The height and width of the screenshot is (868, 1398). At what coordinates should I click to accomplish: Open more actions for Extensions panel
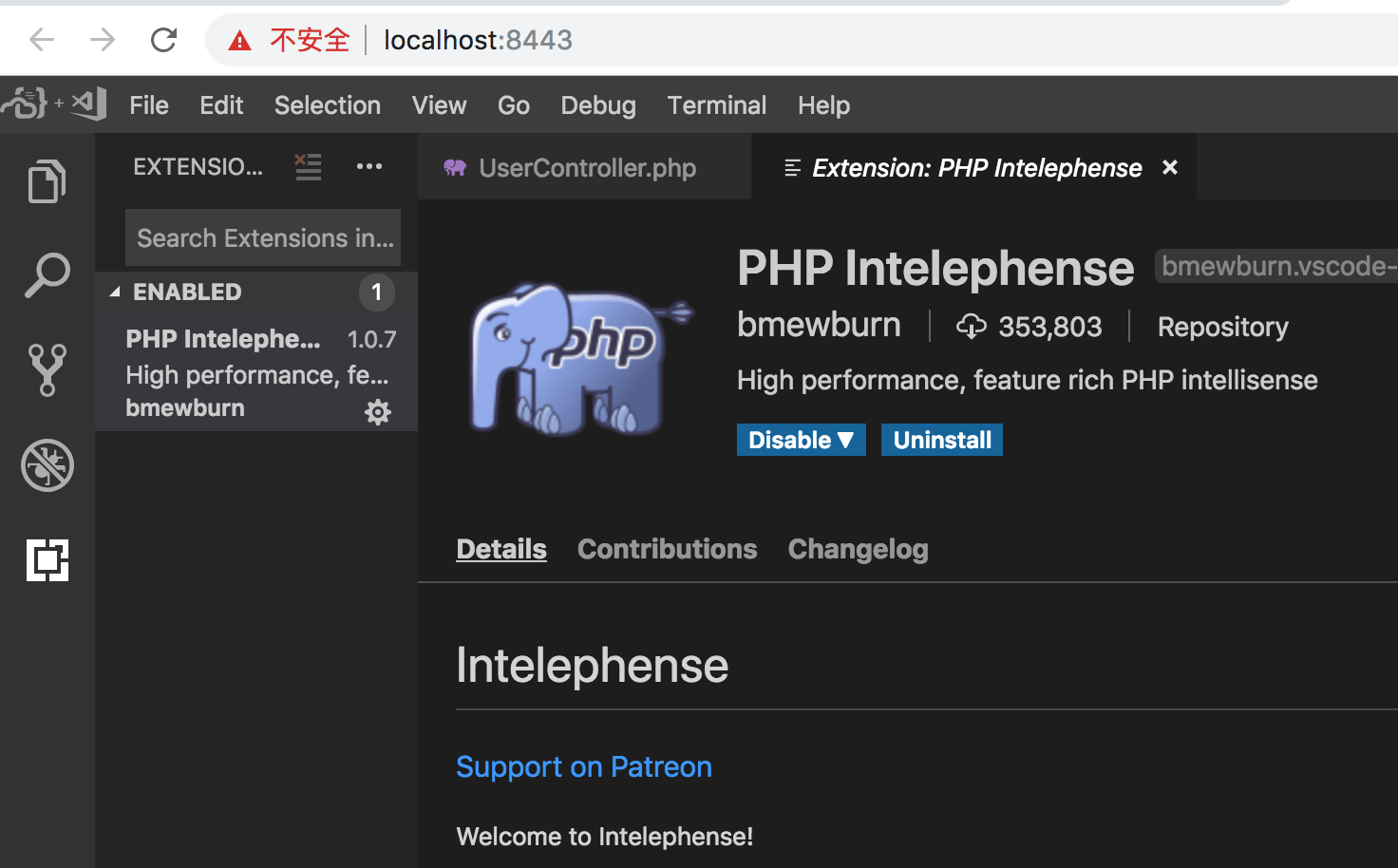point(369,166)
